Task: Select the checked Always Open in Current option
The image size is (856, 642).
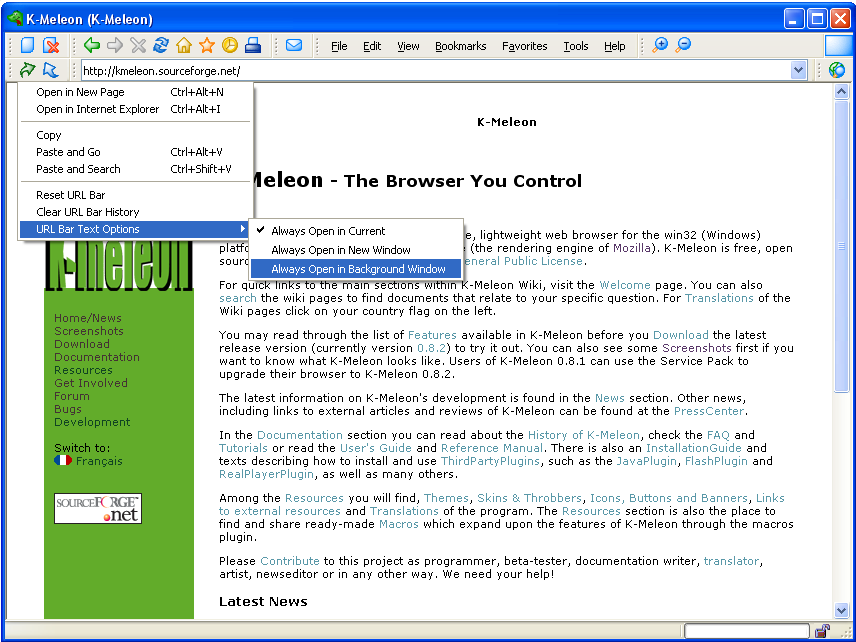Action: pos(328,231)
